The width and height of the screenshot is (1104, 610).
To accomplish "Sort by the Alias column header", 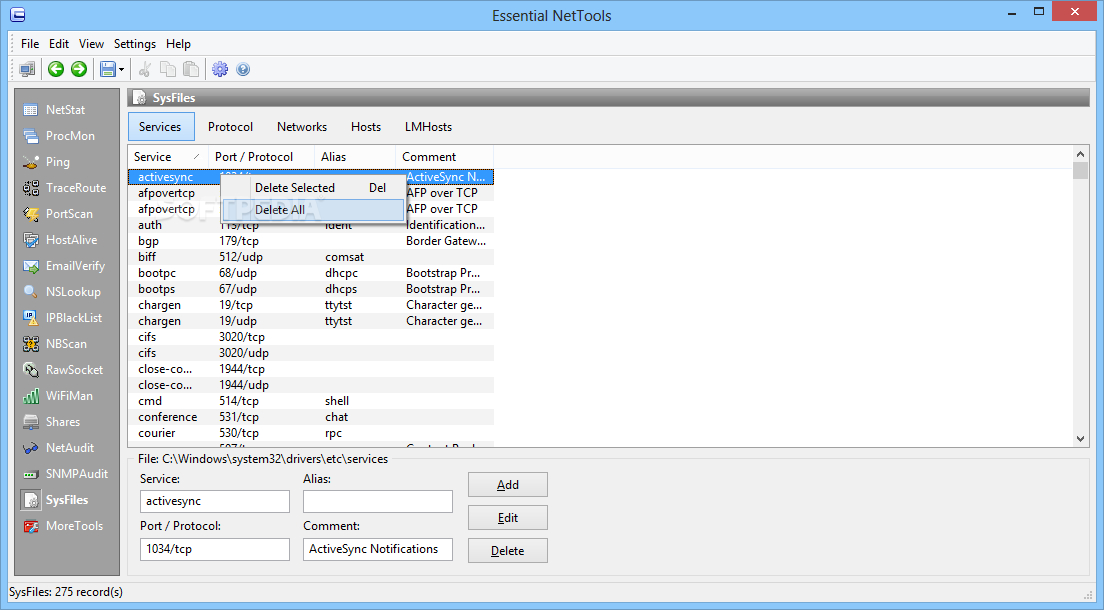I will (355, 157).
